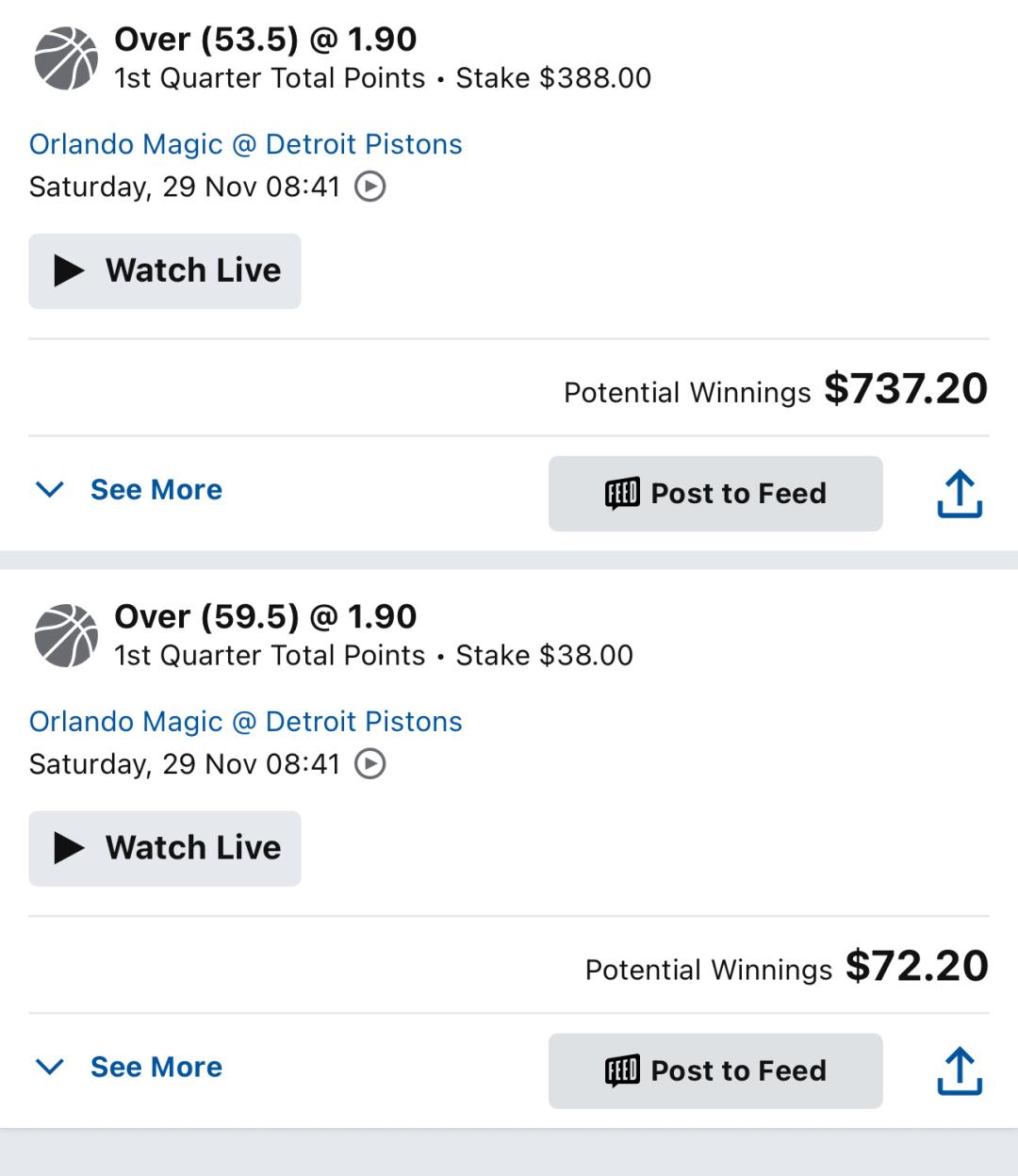The image size is (1018, 1176).
Task: Click the Over (59.5) @ 1.90 title
Action: coord(265,617)
